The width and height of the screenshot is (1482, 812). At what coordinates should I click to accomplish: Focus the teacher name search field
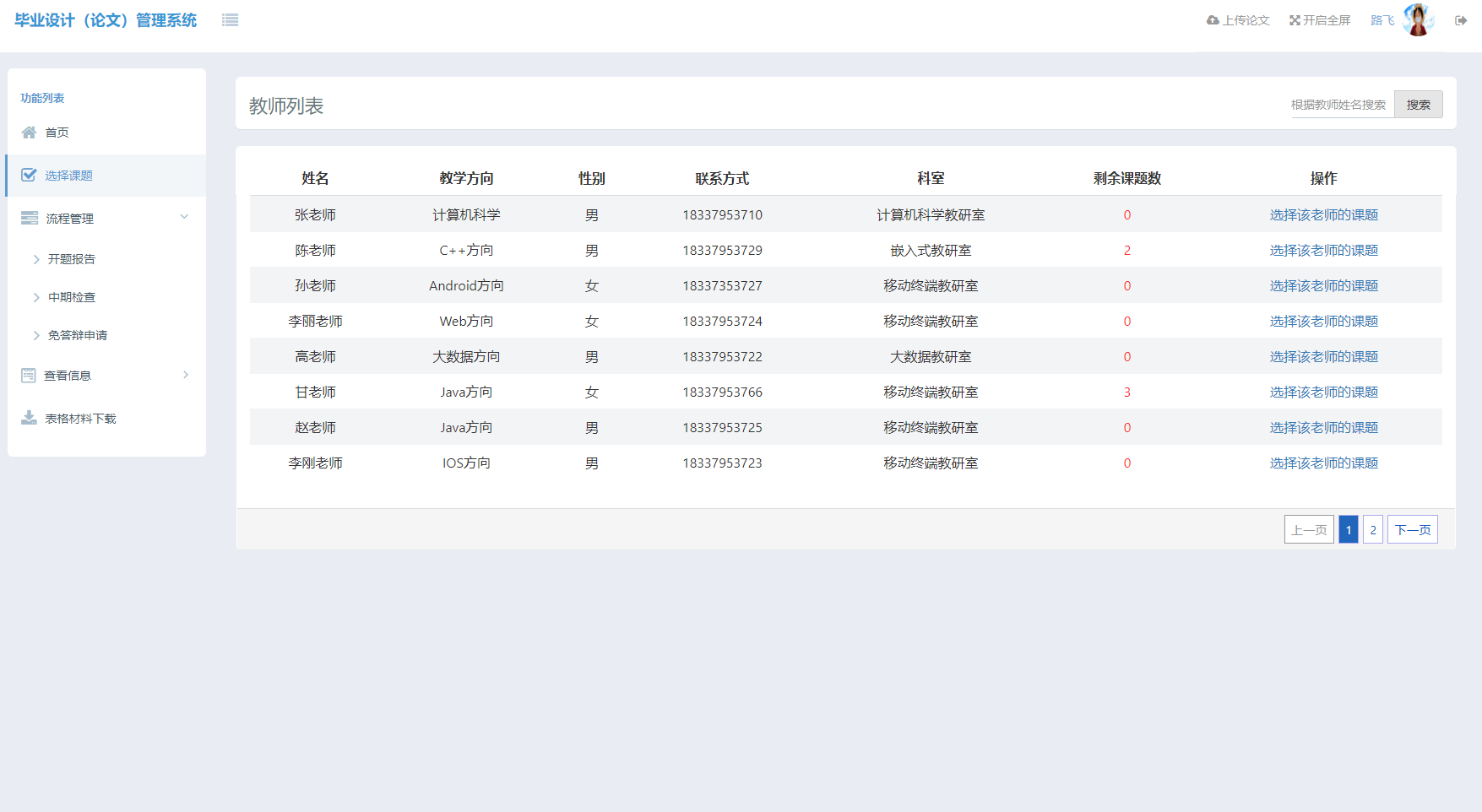point(1339,105)
